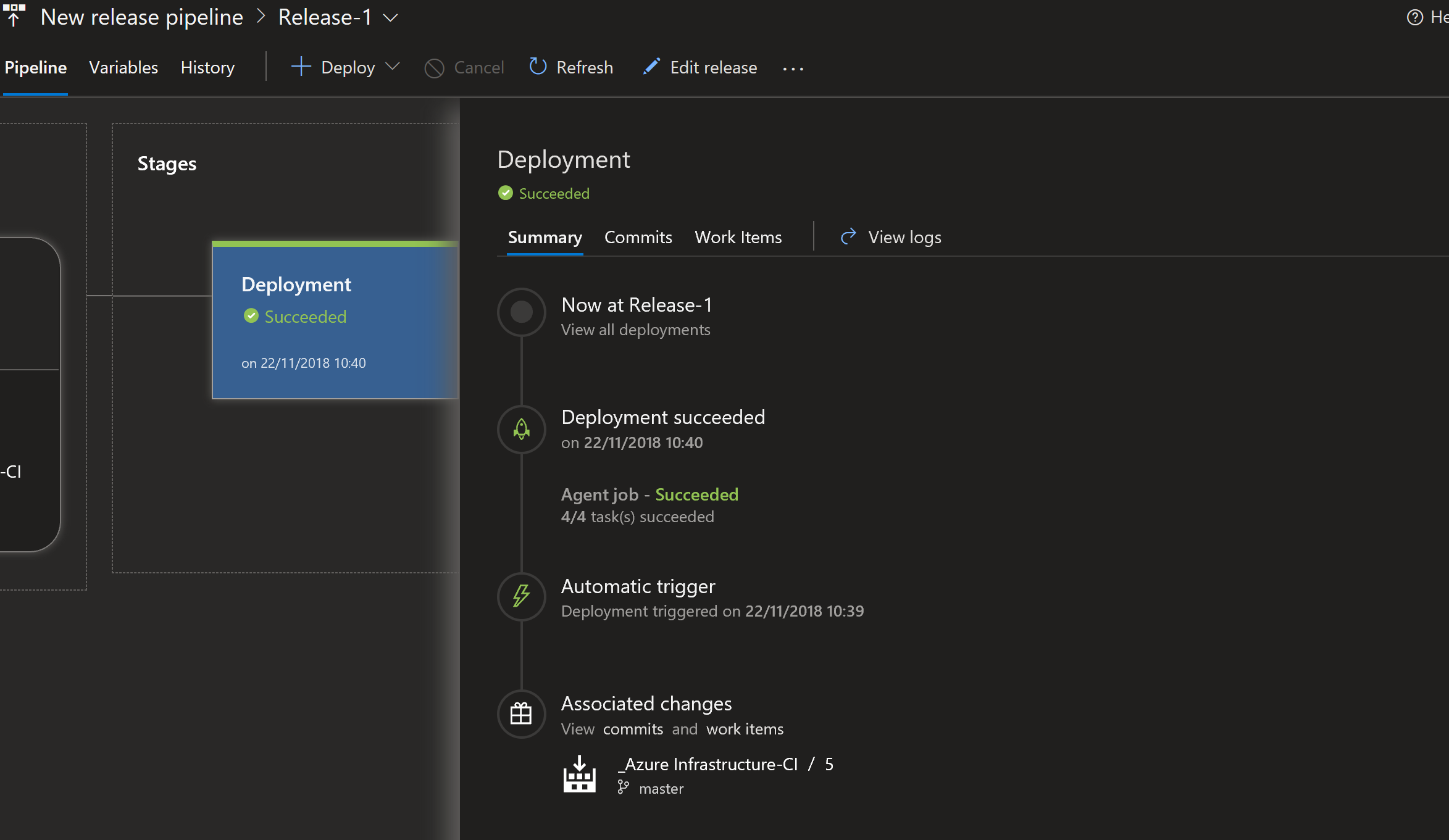
Task: Switch to the Pipeline tab
Action: [x=36, y=67]
